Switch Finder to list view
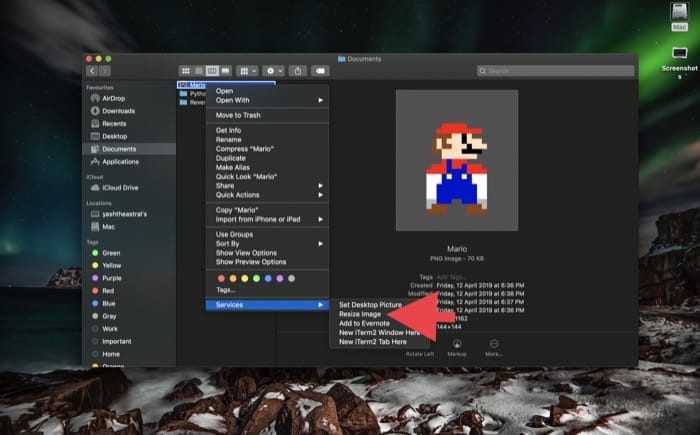Viewport: 700px width, 435px height. point(199,71)
